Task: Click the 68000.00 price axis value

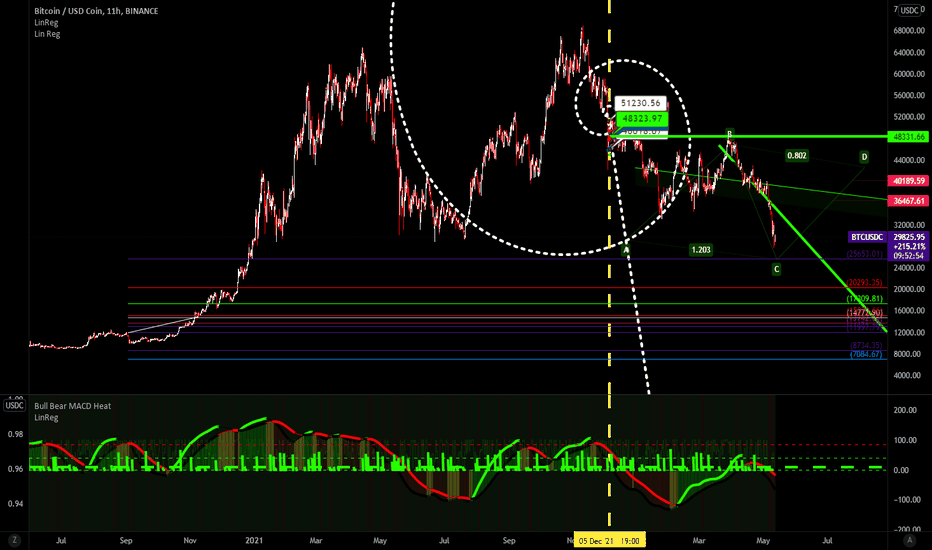Action: click(x=909, y=30)
